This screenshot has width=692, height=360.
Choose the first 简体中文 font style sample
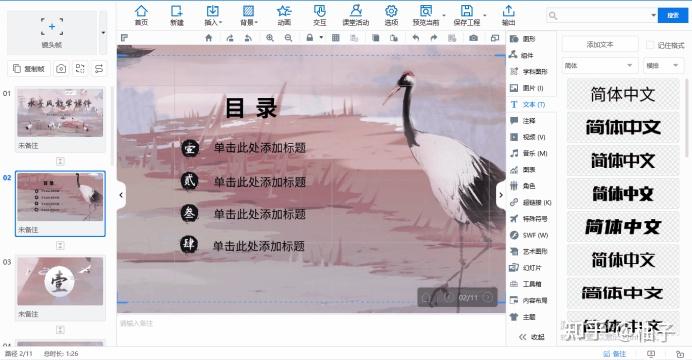(x=623, y=94)
